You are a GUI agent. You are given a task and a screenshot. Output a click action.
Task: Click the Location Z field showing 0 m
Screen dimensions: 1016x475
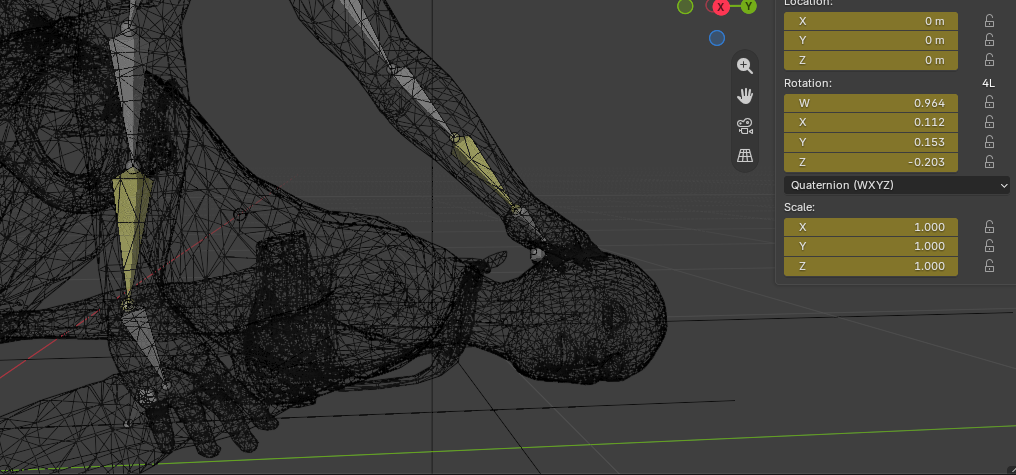coord(871,60)
